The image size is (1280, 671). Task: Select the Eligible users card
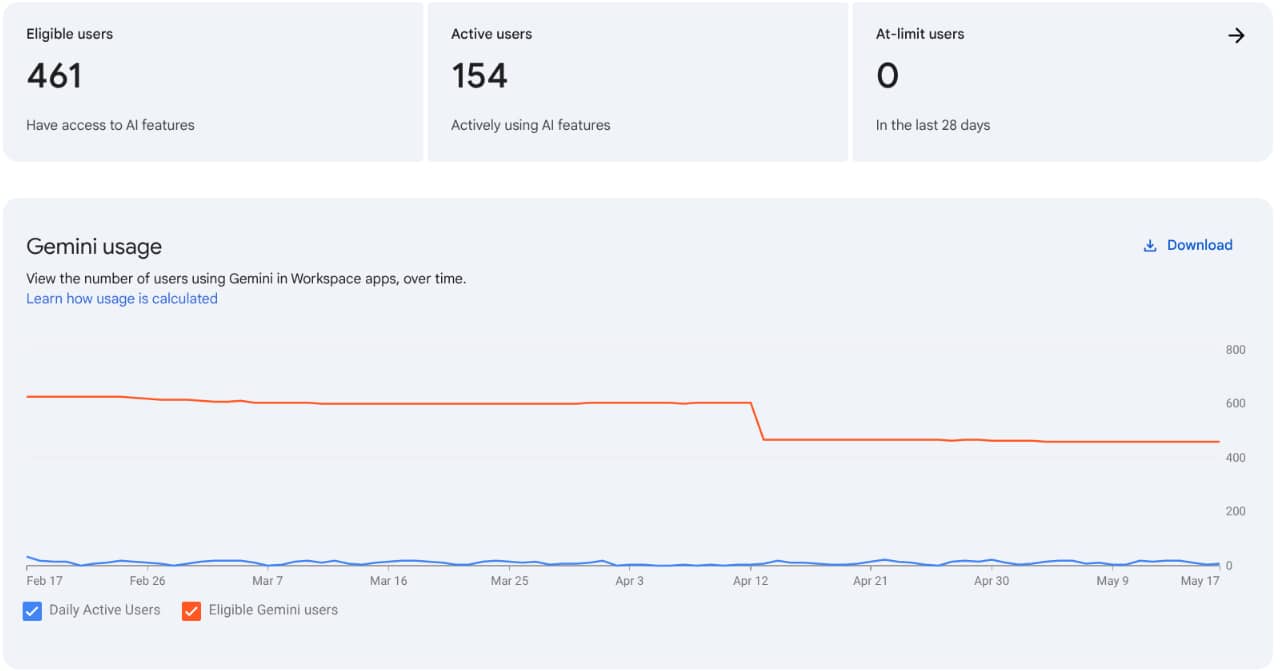[x=213, y=81]
